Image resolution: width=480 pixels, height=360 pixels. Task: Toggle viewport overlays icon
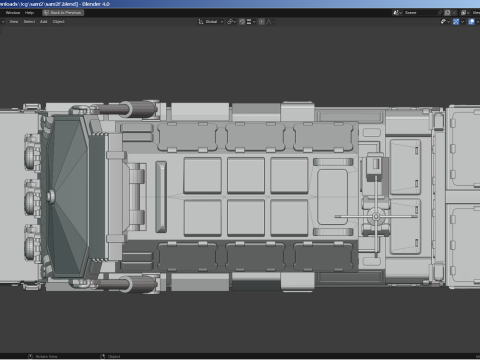471,22
